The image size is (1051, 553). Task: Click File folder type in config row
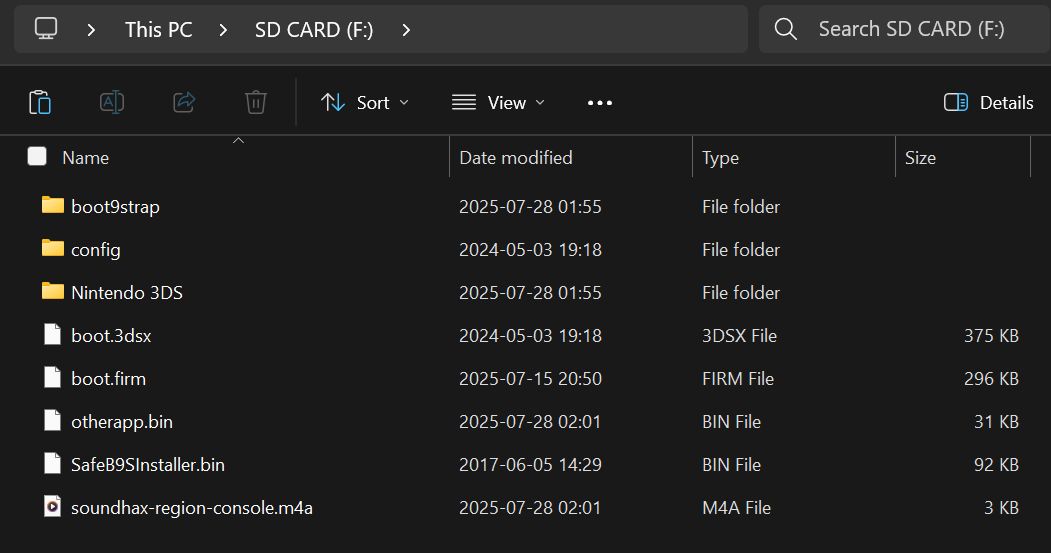[741, 249]
